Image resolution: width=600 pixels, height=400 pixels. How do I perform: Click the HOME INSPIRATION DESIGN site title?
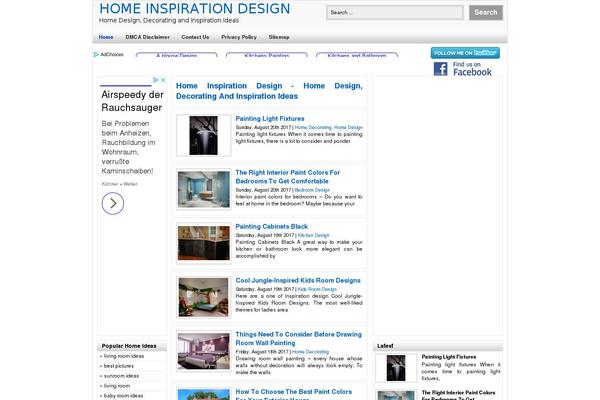click(195, 8)
